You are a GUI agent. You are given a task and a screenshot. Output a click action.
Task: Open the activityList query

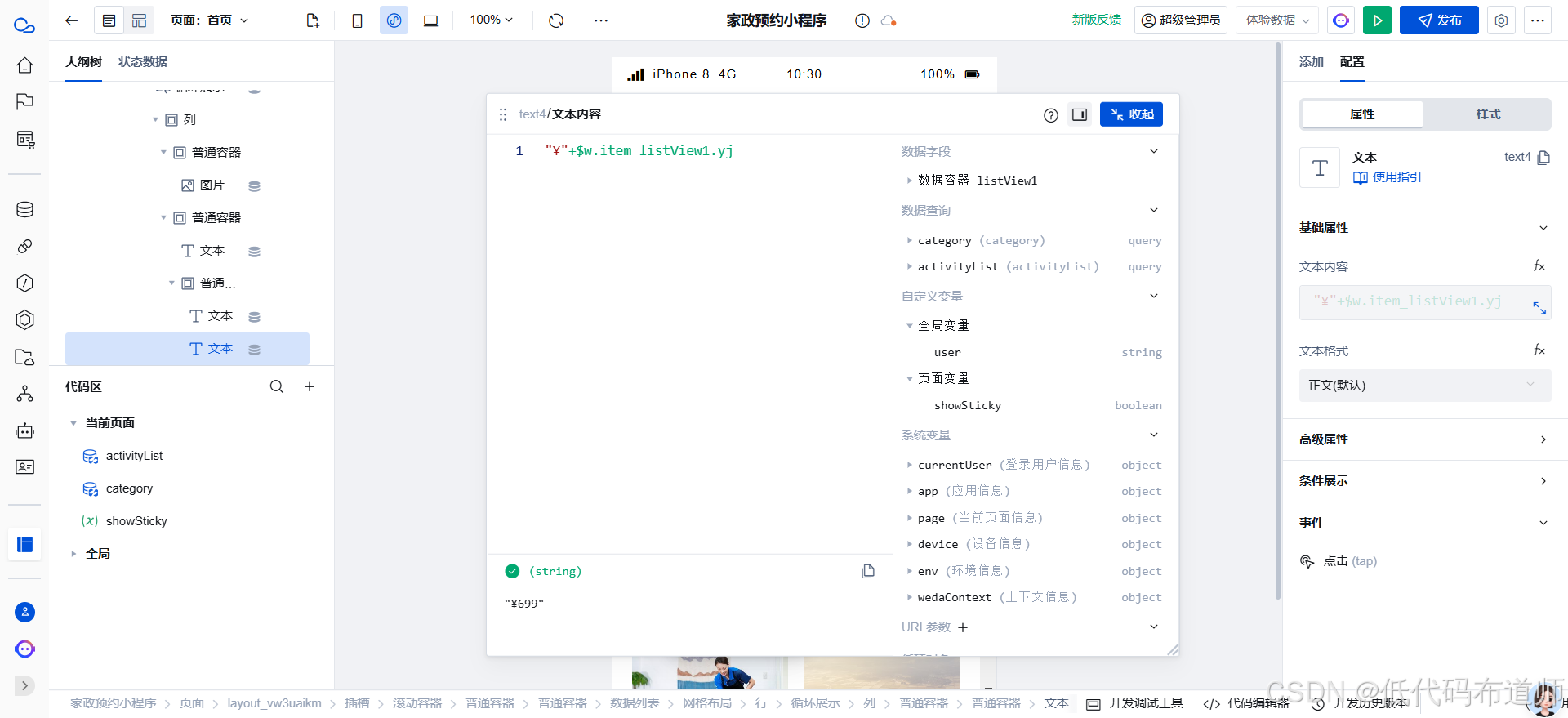pyautogui.click(x=134, y=456)
